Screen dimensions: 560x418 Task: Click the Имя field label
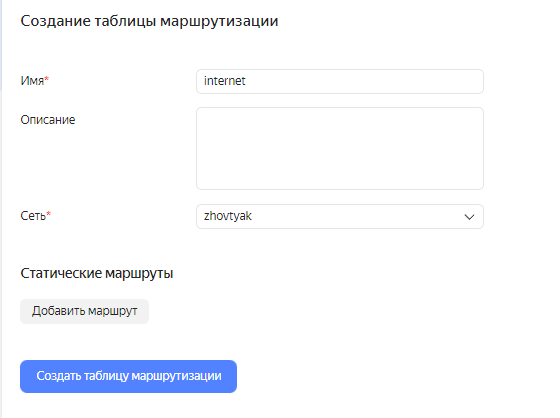tap(32, 81)
